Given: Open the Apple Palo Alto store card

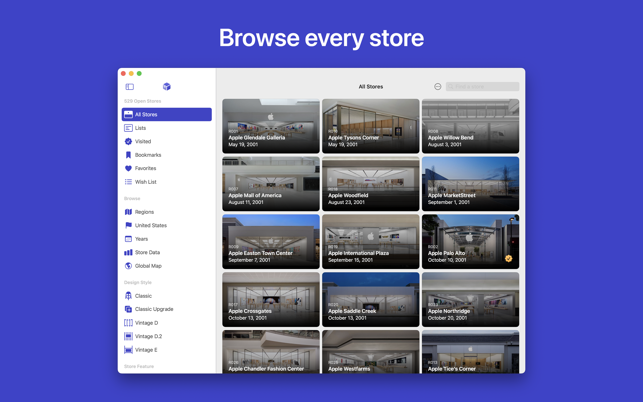Looking at the screenshot, I should [470, 242].
